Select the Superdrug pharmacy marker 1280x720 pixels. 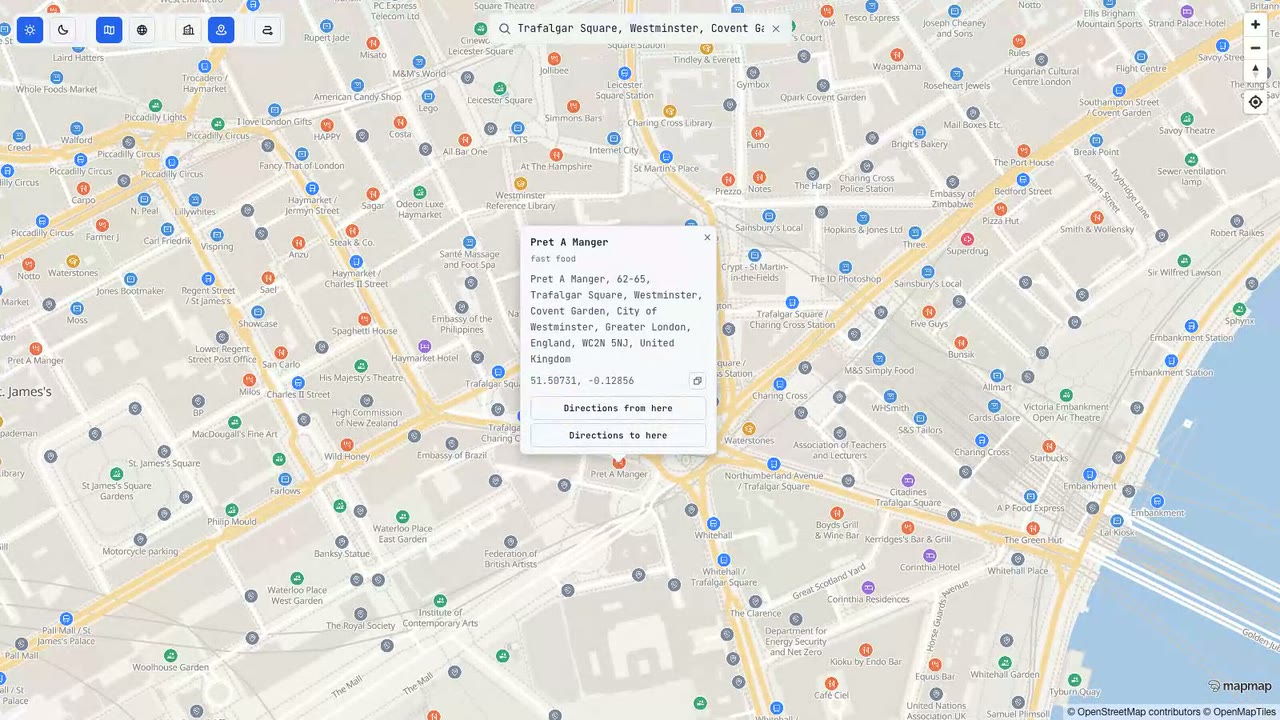click(967, 239)
